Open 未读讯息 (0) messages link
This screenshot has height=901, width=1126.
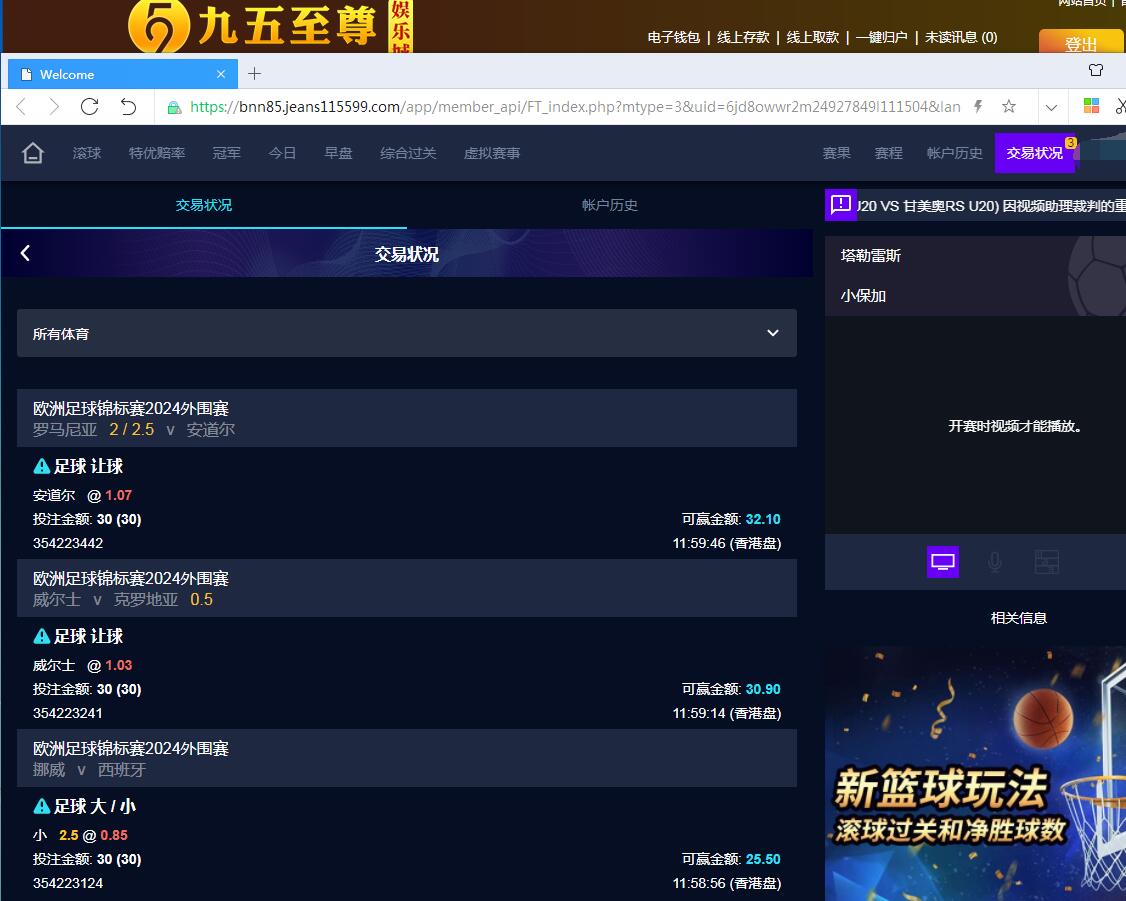(961, 37)
